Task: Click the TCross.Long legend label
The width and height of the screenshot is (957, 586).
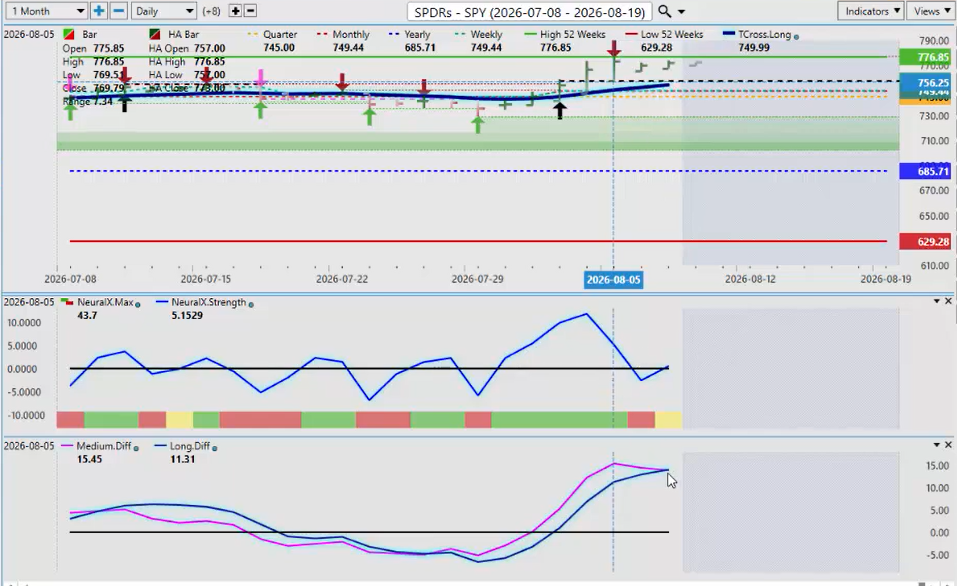Action: tap(764, 34)
